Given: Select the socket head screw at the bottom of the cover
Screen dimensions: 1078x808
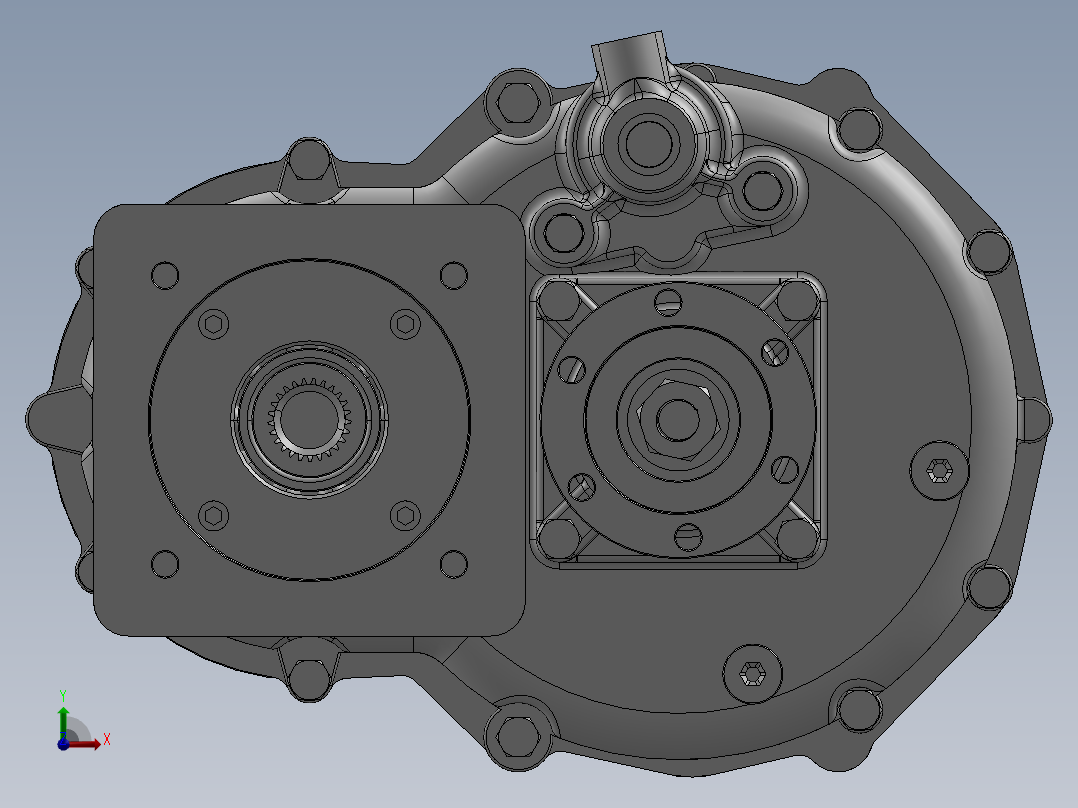Looking at the screenshot, I should coord(753,674).
